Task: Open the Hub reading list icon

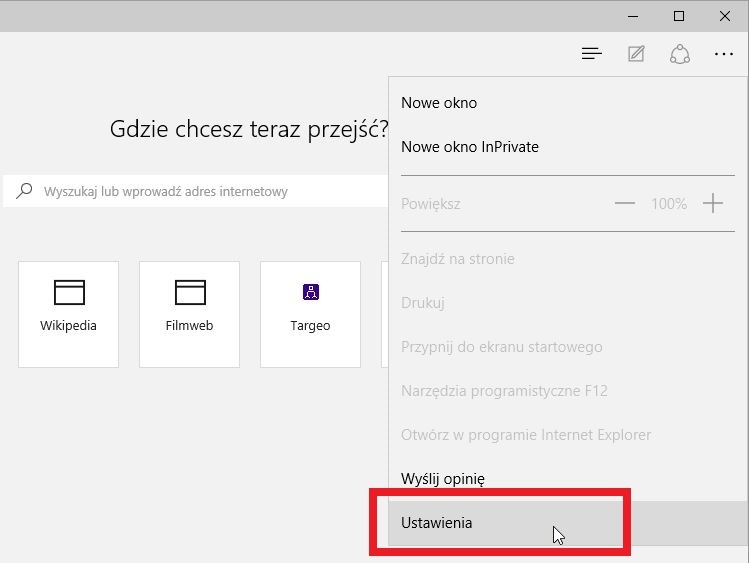Action: pyautogui.click(x=591, y=54)
